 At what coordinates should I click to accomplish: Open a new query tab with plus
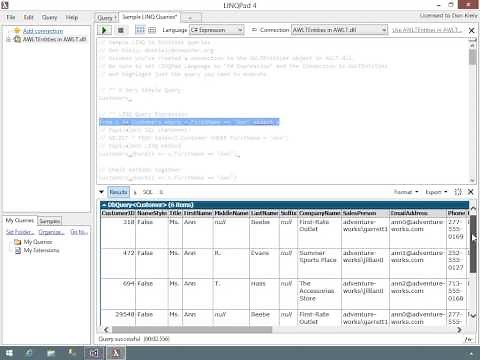point(190,18)
